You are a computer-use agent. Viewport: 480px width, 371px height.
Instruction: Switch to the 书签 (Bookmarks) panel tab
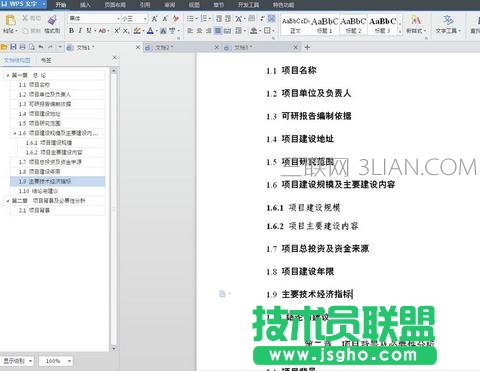point(46,60)
